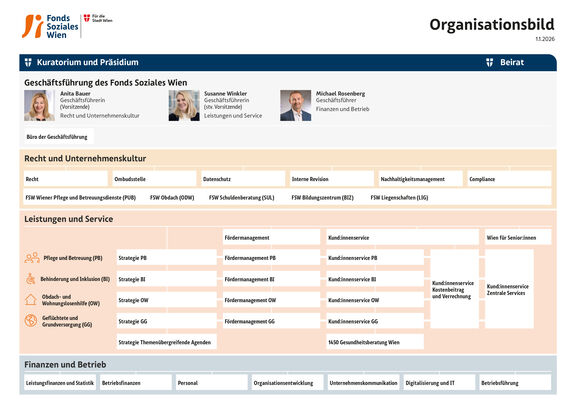Click Pflege und Betreuung (PB) label

(x=73, y=258)
